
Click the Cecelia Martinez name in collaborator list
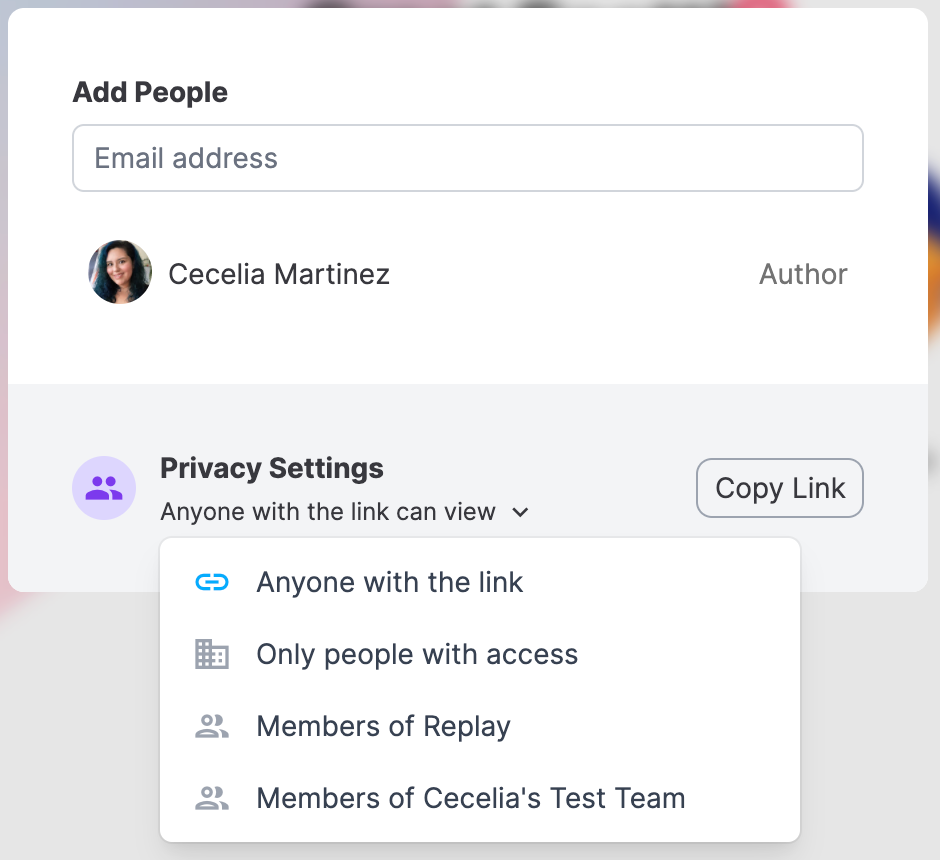279,274
